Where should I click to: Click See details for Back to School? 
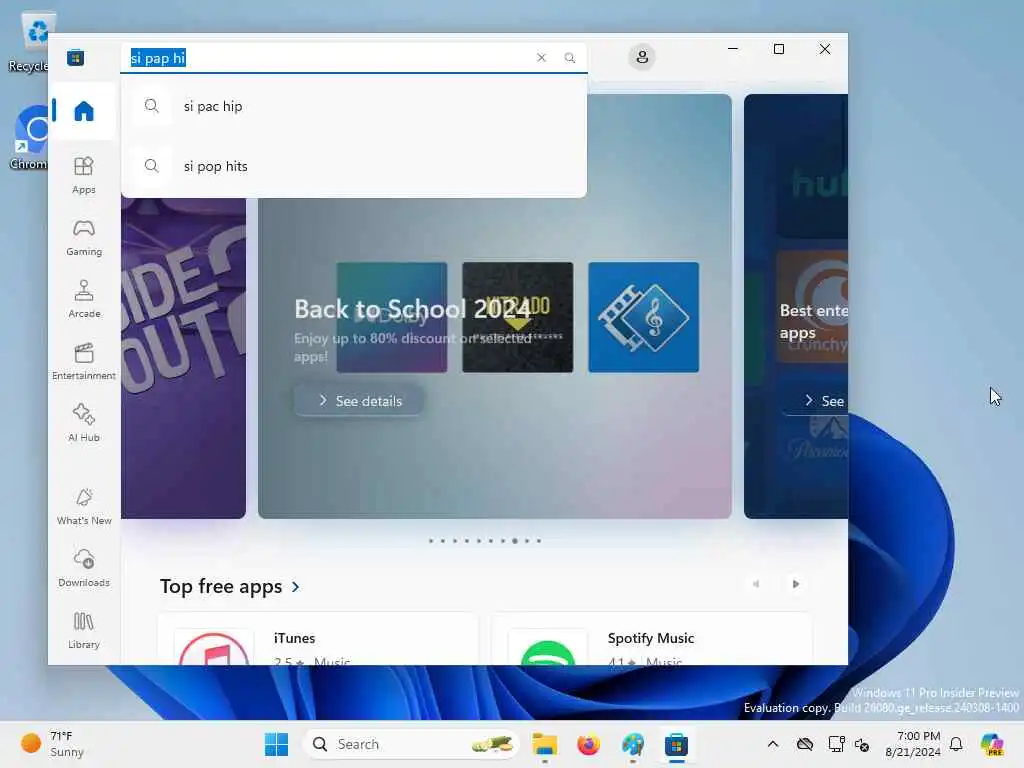pos(359,400)
